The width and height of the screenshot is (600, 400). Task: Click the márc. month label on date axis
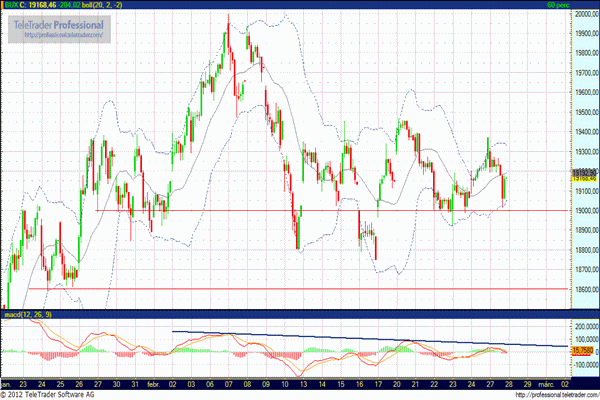pyautogui.click(x=545, y=384)
